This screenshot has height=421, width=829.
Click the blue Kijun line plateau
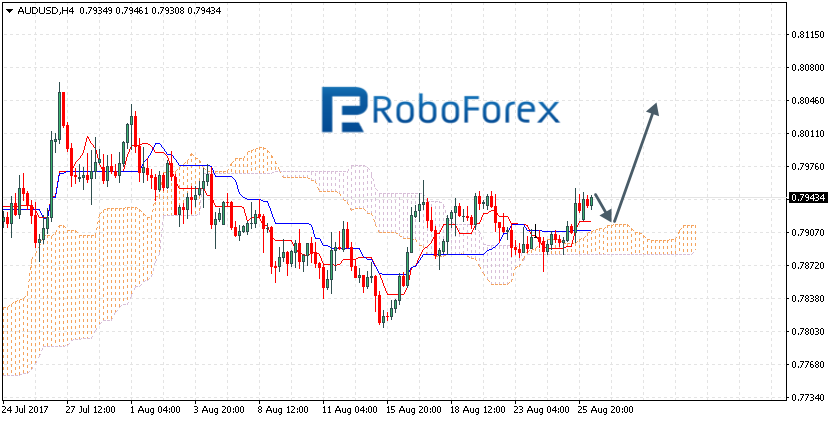click(106, 172)
